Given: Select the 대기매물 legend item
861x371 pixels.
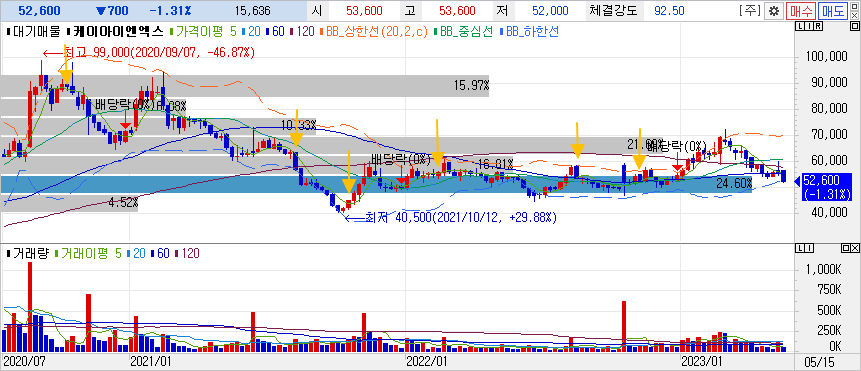Looking at the screenshot, I should (32, 32).
